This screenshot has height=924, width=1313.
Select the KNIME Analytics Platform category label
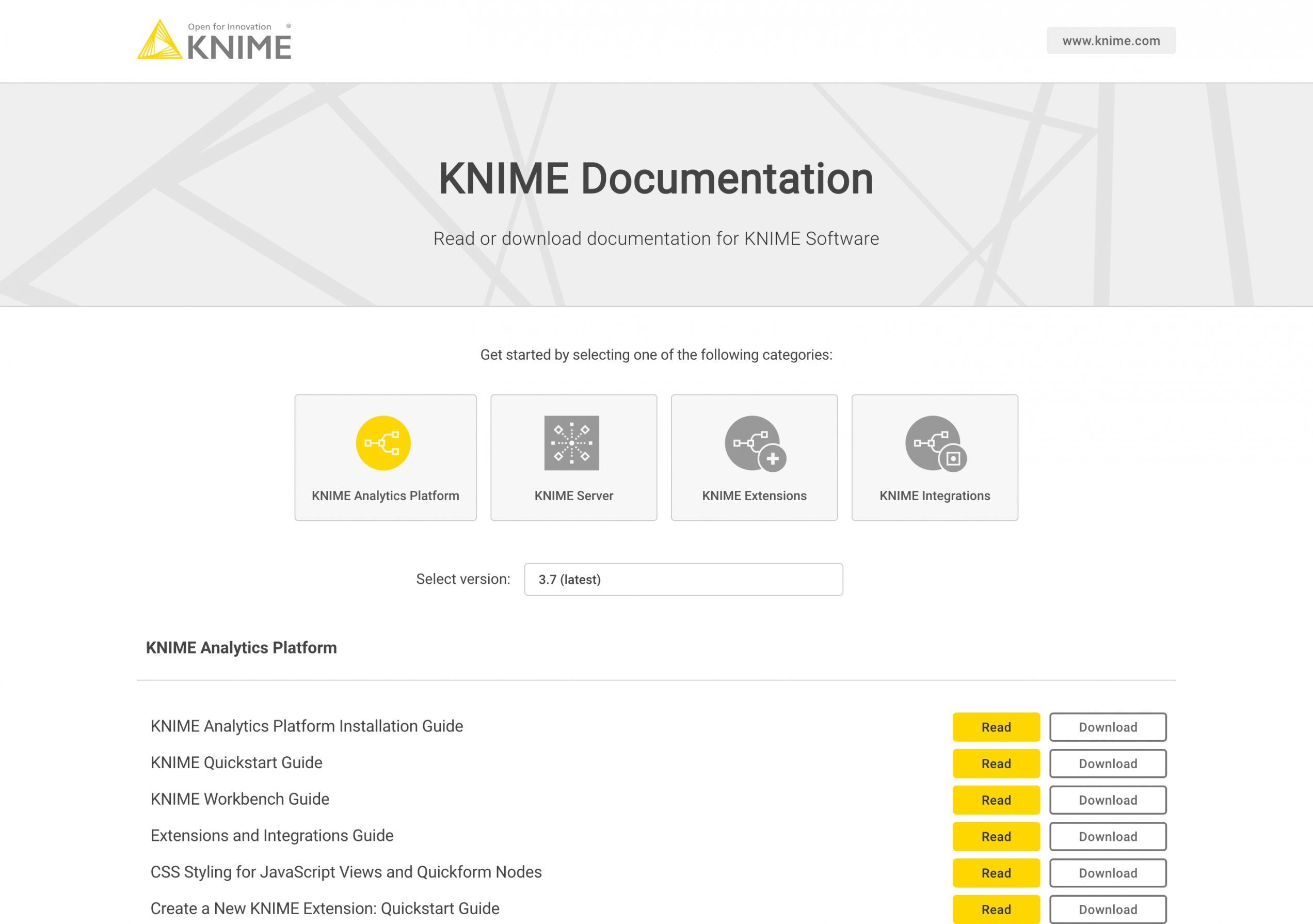pyautogui.click(x=385, y=496)
